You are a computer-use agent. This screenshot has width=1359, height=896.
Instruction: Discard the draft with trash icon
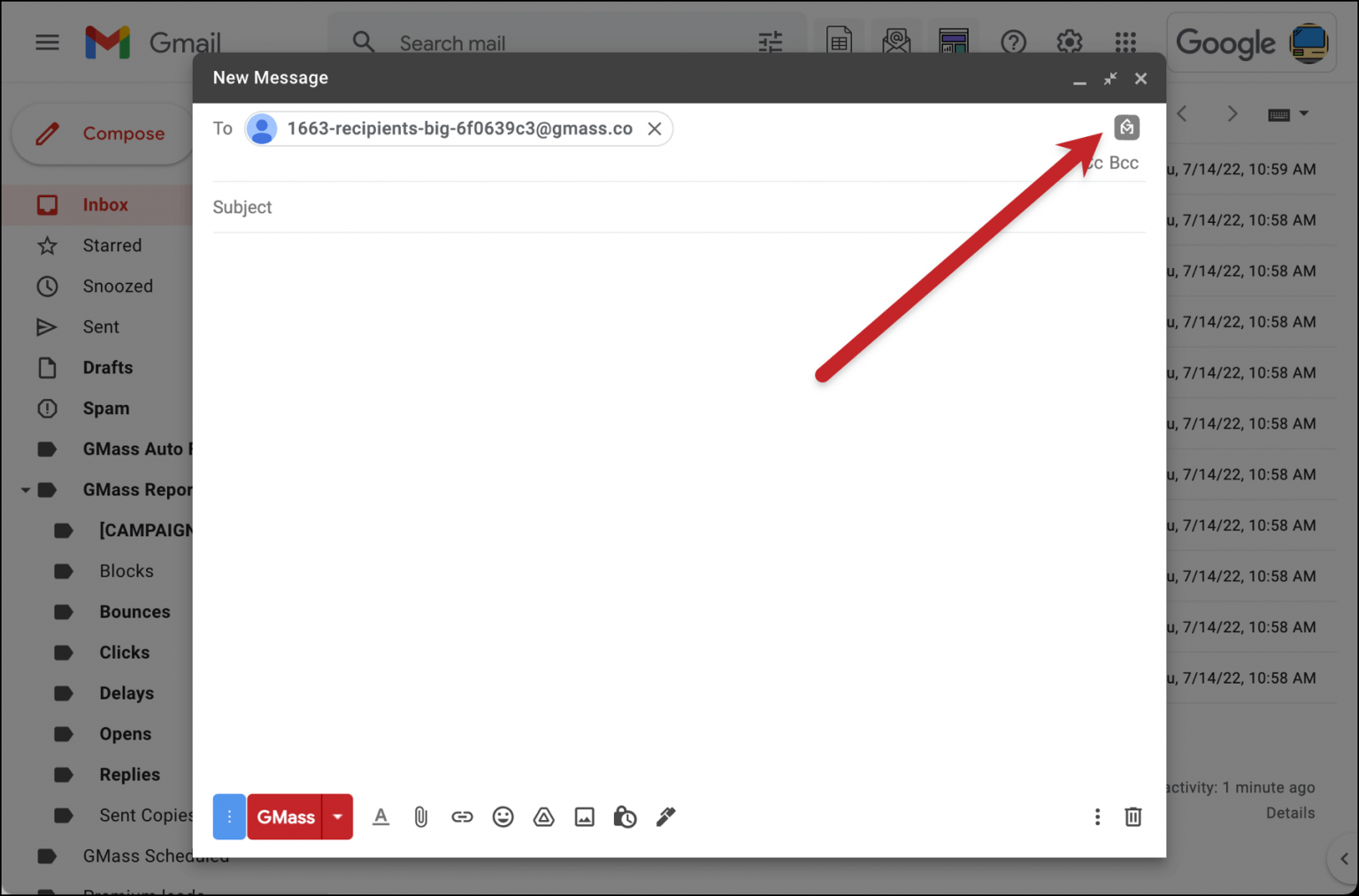click(1133, 816)
